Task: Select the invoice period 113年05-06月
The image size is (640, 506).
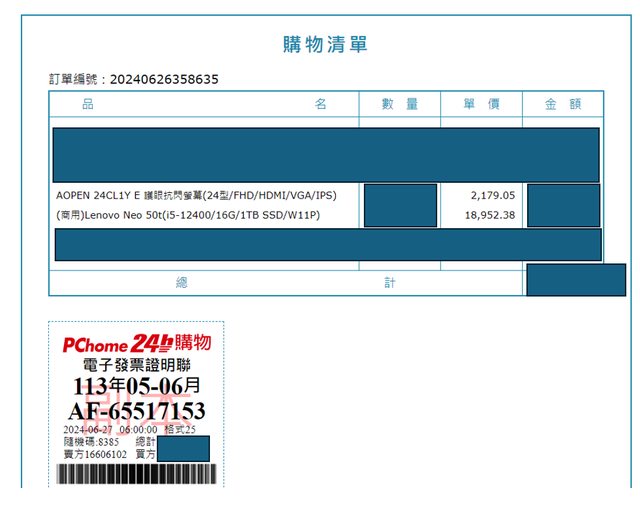Action: (x=136, y=387)
